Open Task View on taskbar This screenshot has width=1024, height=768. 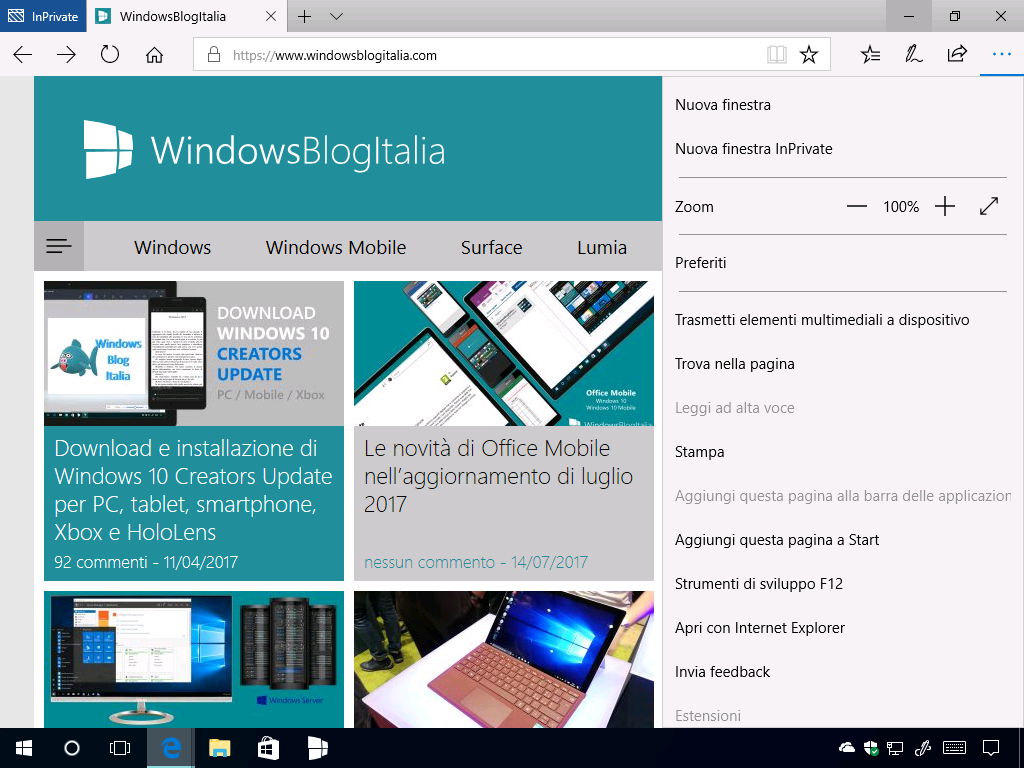(120, 748)
